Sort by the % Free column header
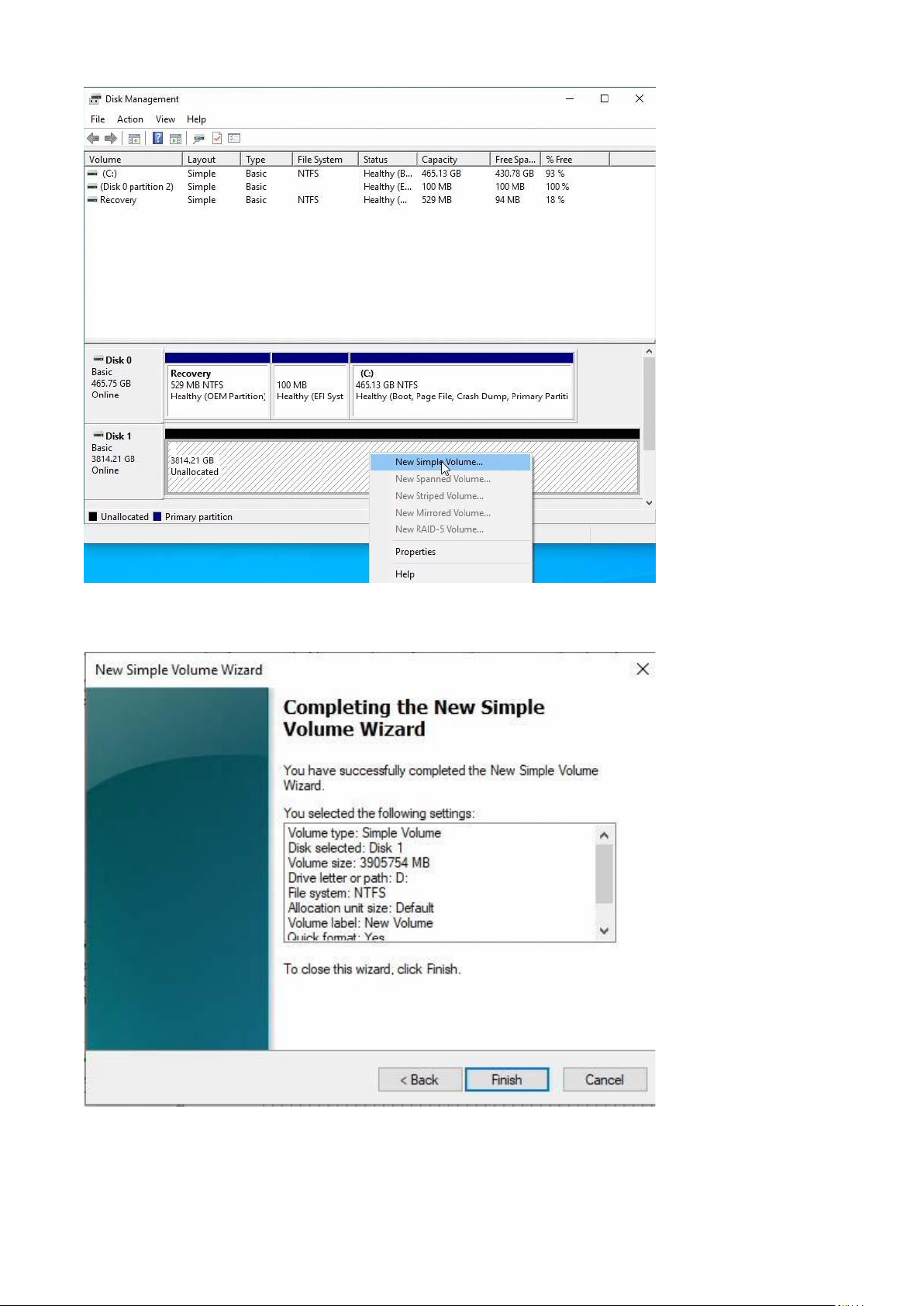The width and height of the screenshot is (924, 1306). 575,160
